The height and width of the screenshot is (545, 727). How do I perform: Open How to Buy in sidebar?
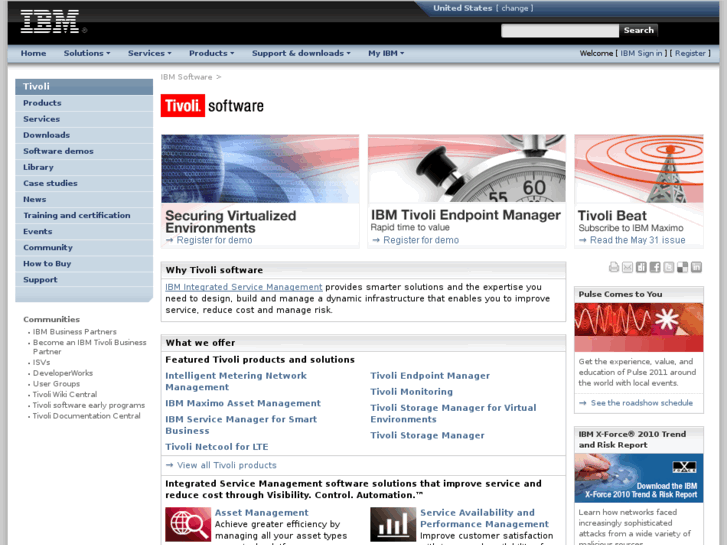tap(84, 264)
